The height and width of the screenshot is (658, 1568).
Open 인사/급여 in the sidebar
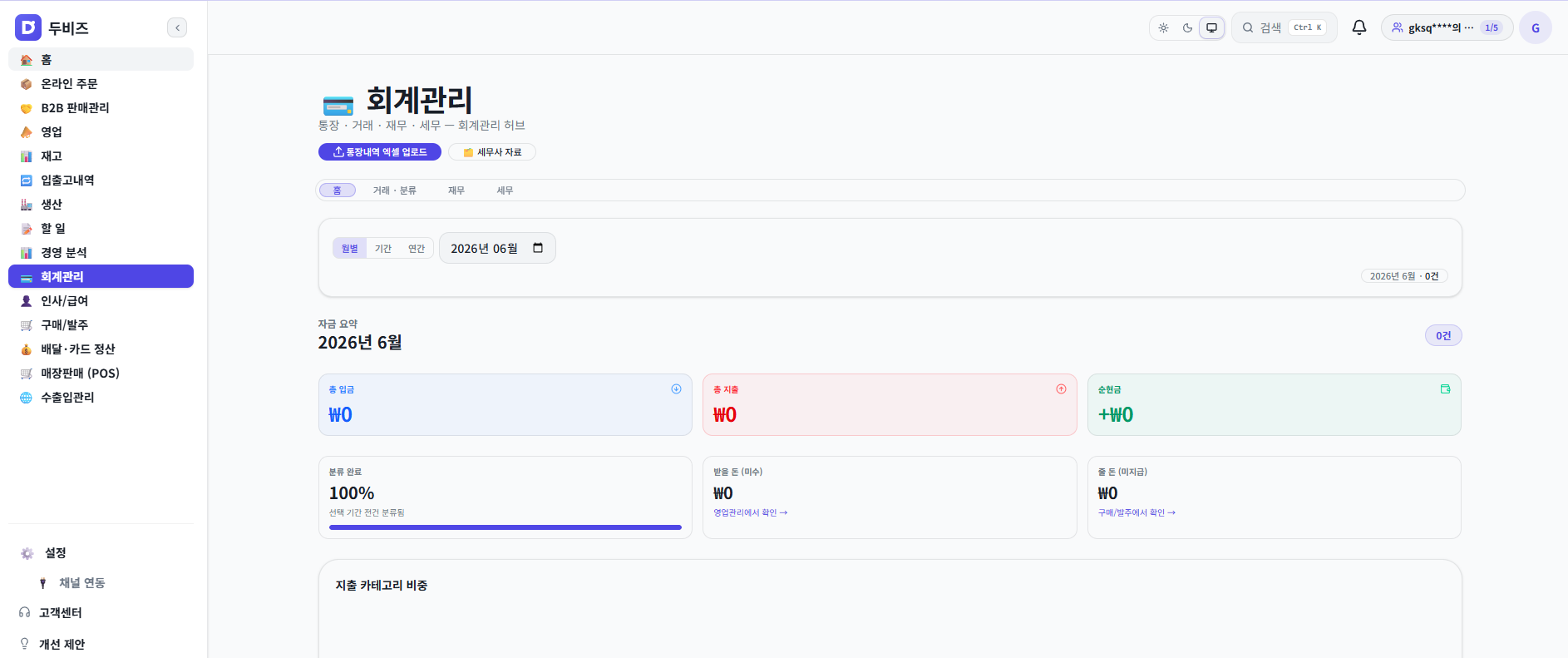coord(101,300)
